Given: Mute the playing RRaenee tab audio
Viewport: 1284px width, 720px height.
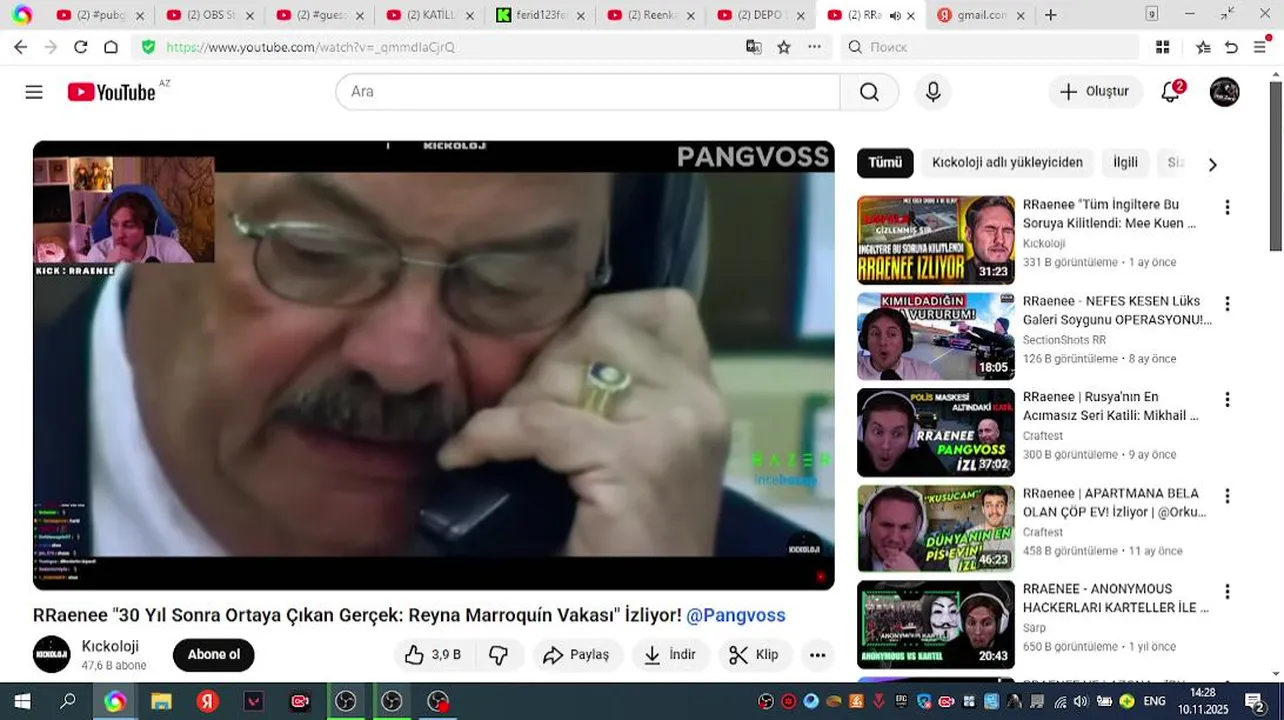Looking at the screenshot, I should tap(894, 15).
